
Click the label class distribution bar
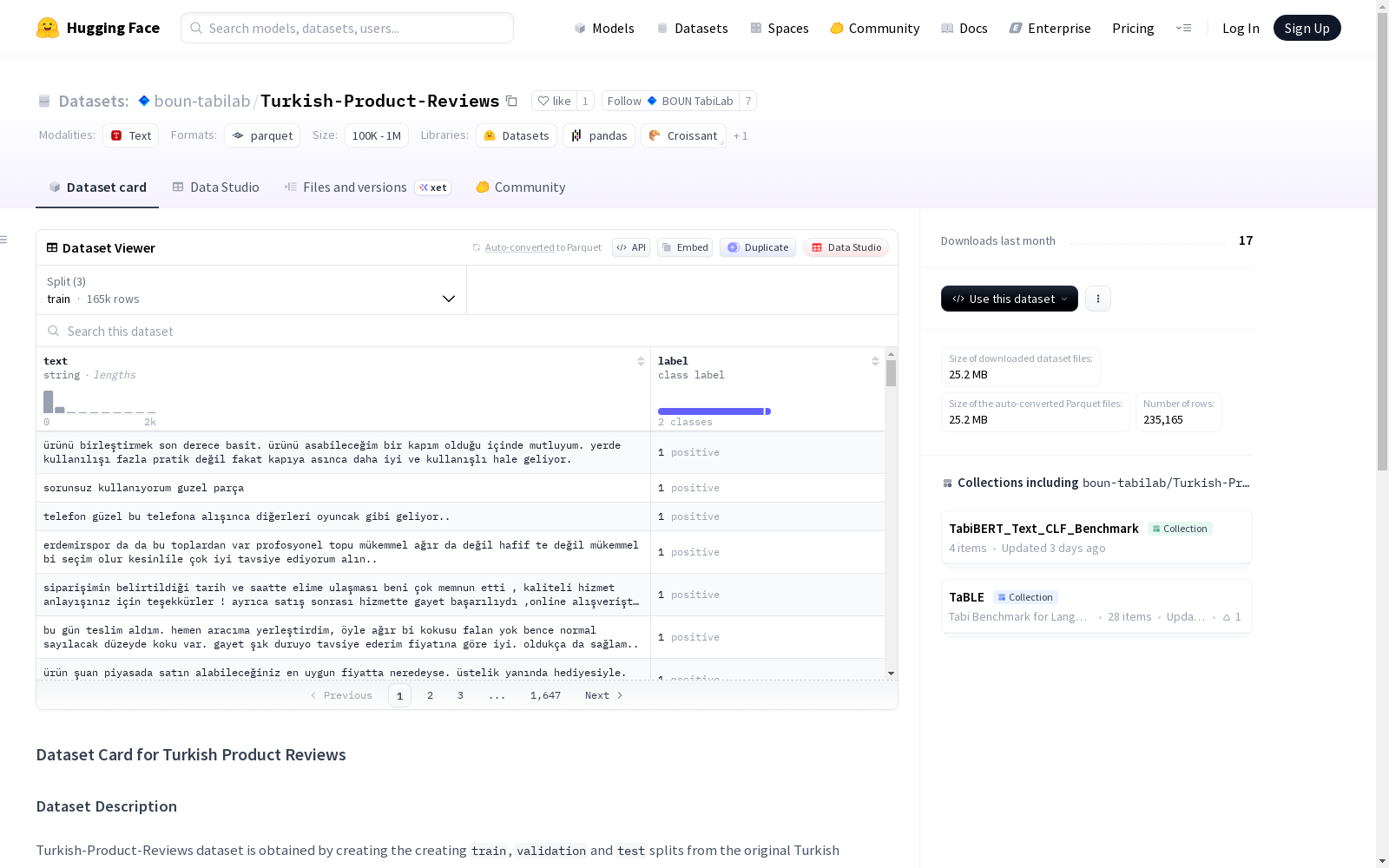(714, 411)
